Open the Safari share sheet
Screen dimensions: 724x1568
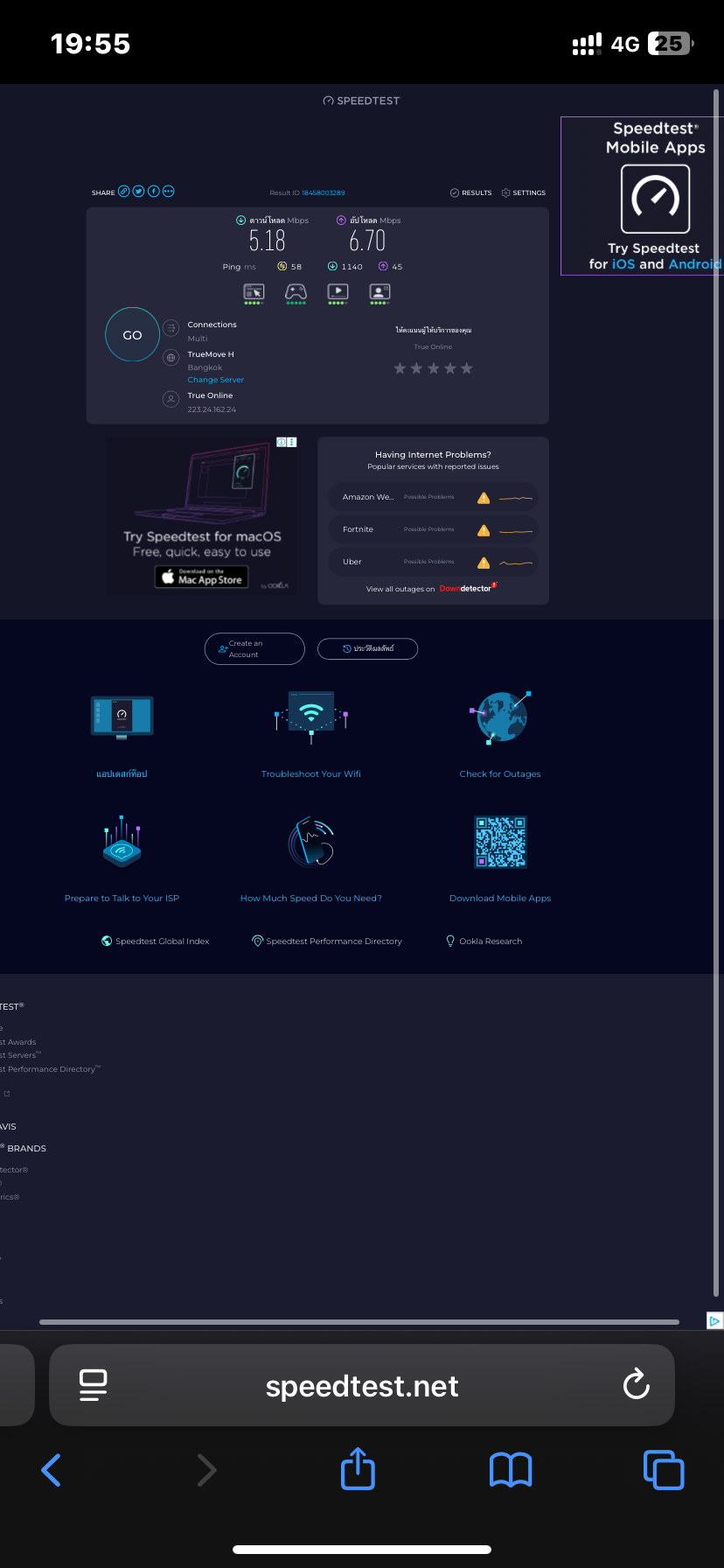358,1468
